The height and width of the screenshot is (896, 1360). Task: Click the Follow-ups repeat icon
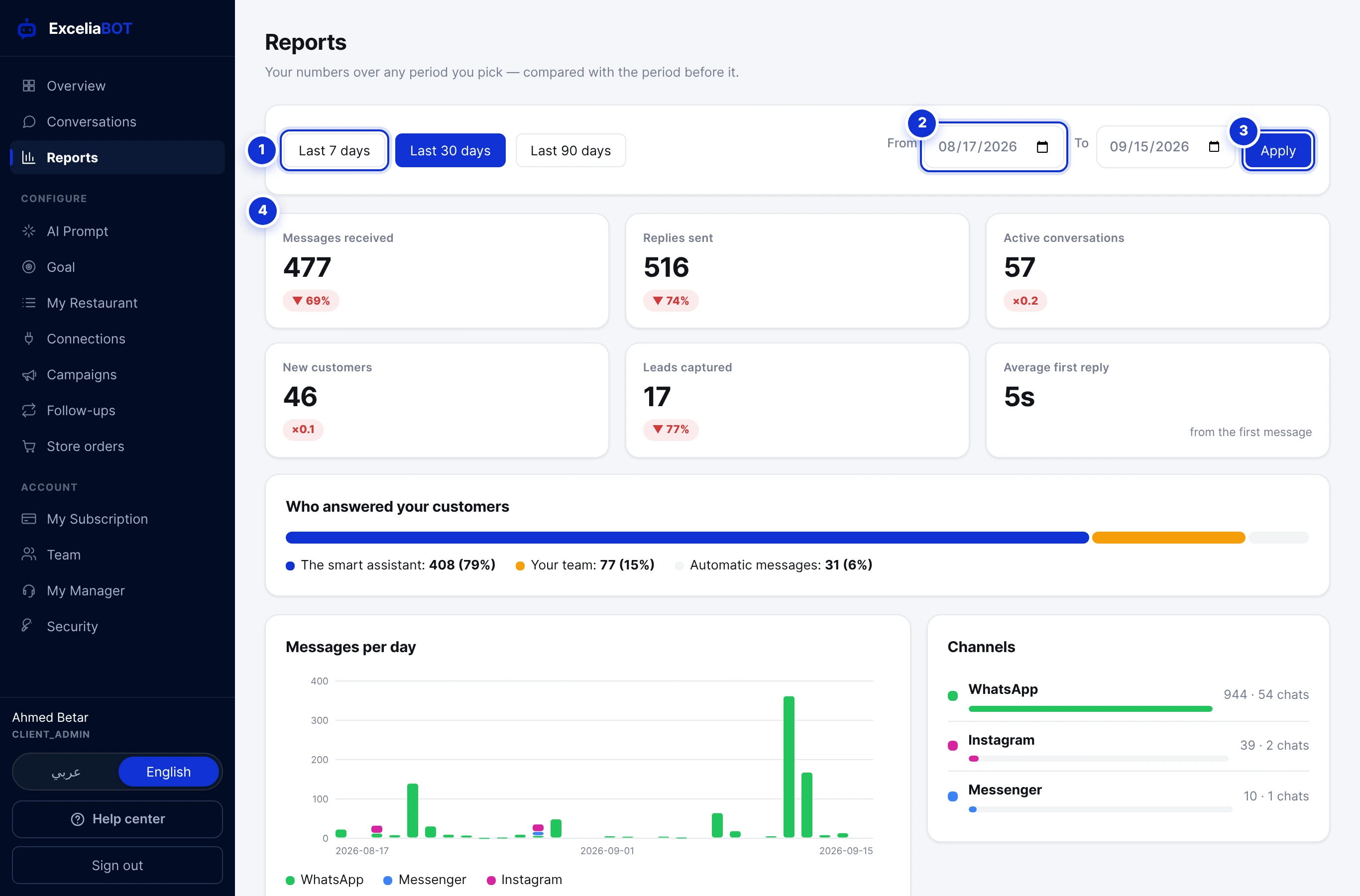(x=28, y=410)
